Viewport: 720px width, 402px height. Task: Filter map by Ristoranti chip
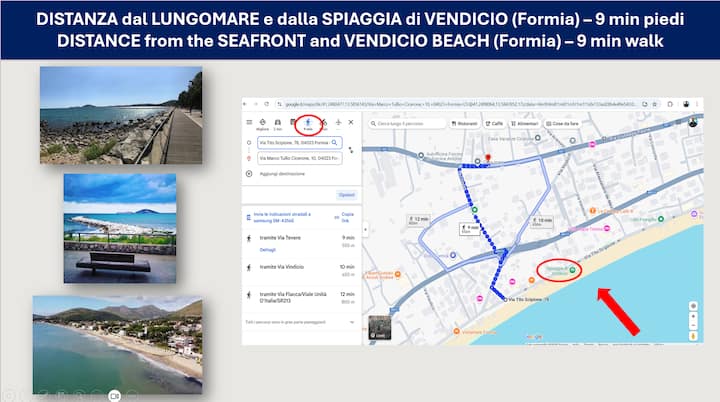click(x=465, y=124)
